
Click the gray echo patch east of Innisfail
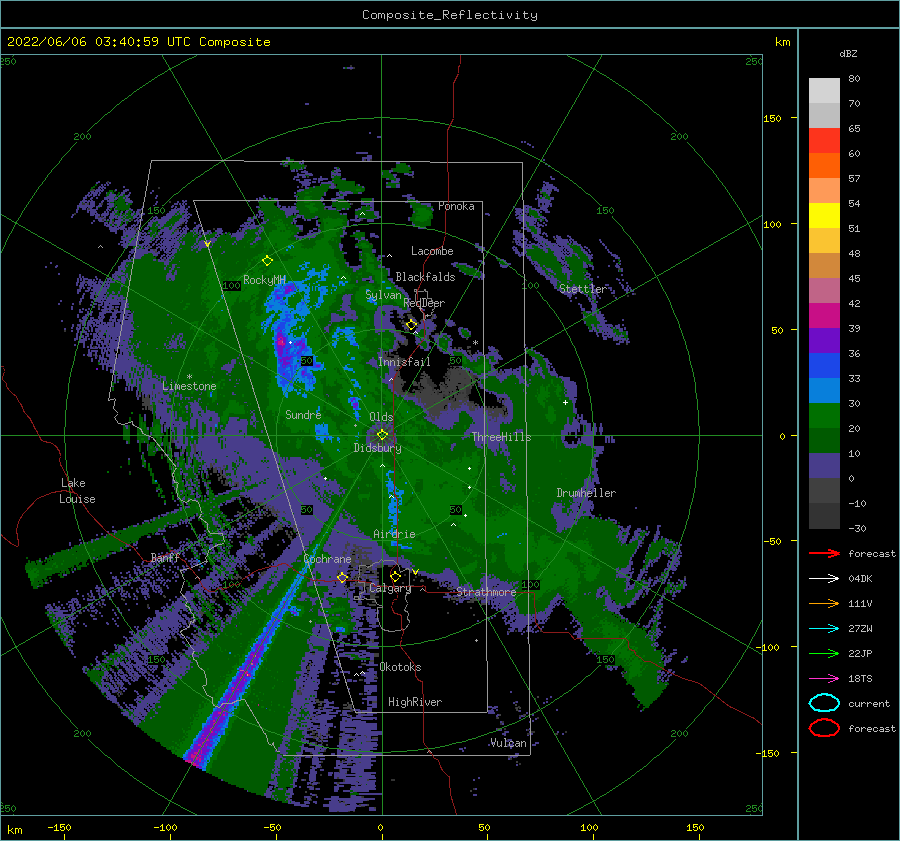[x=451, y=387]
